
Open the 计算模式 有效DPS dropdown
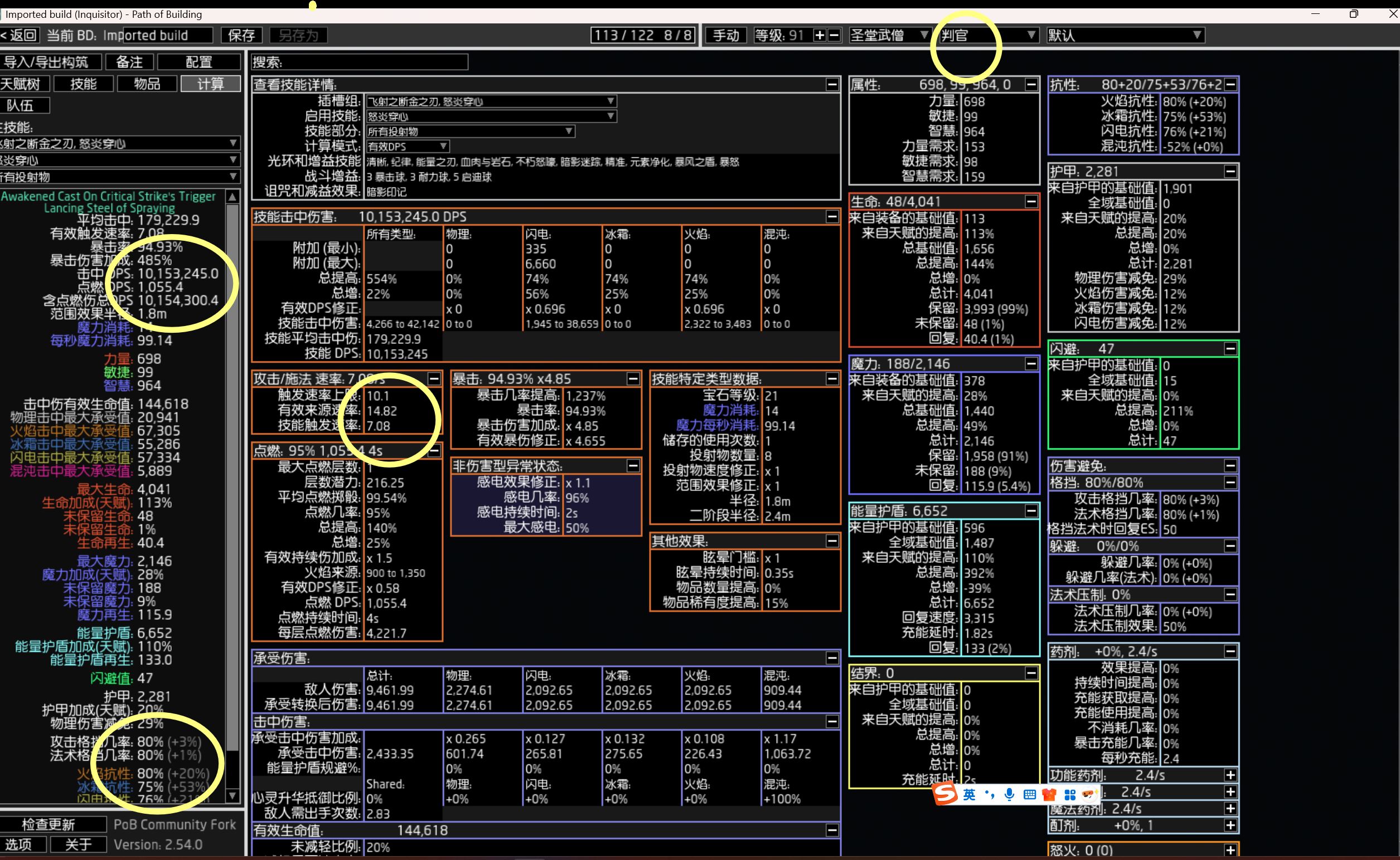(408, 147)
